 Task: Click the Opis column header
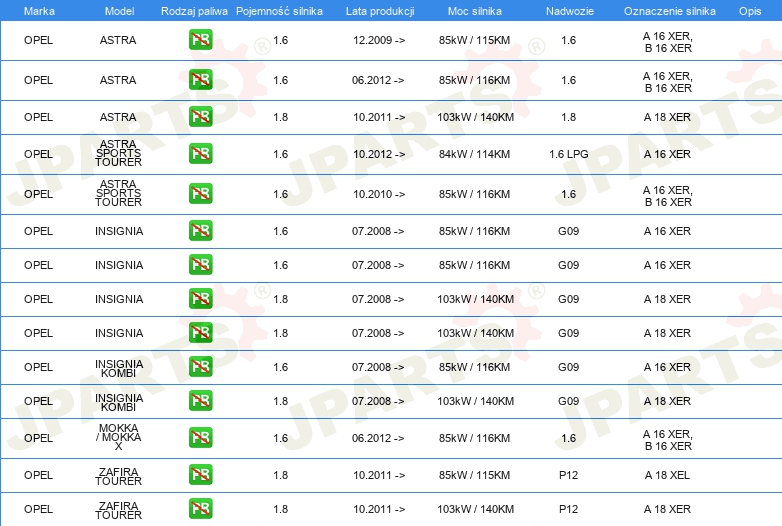(x=749, y=10)
